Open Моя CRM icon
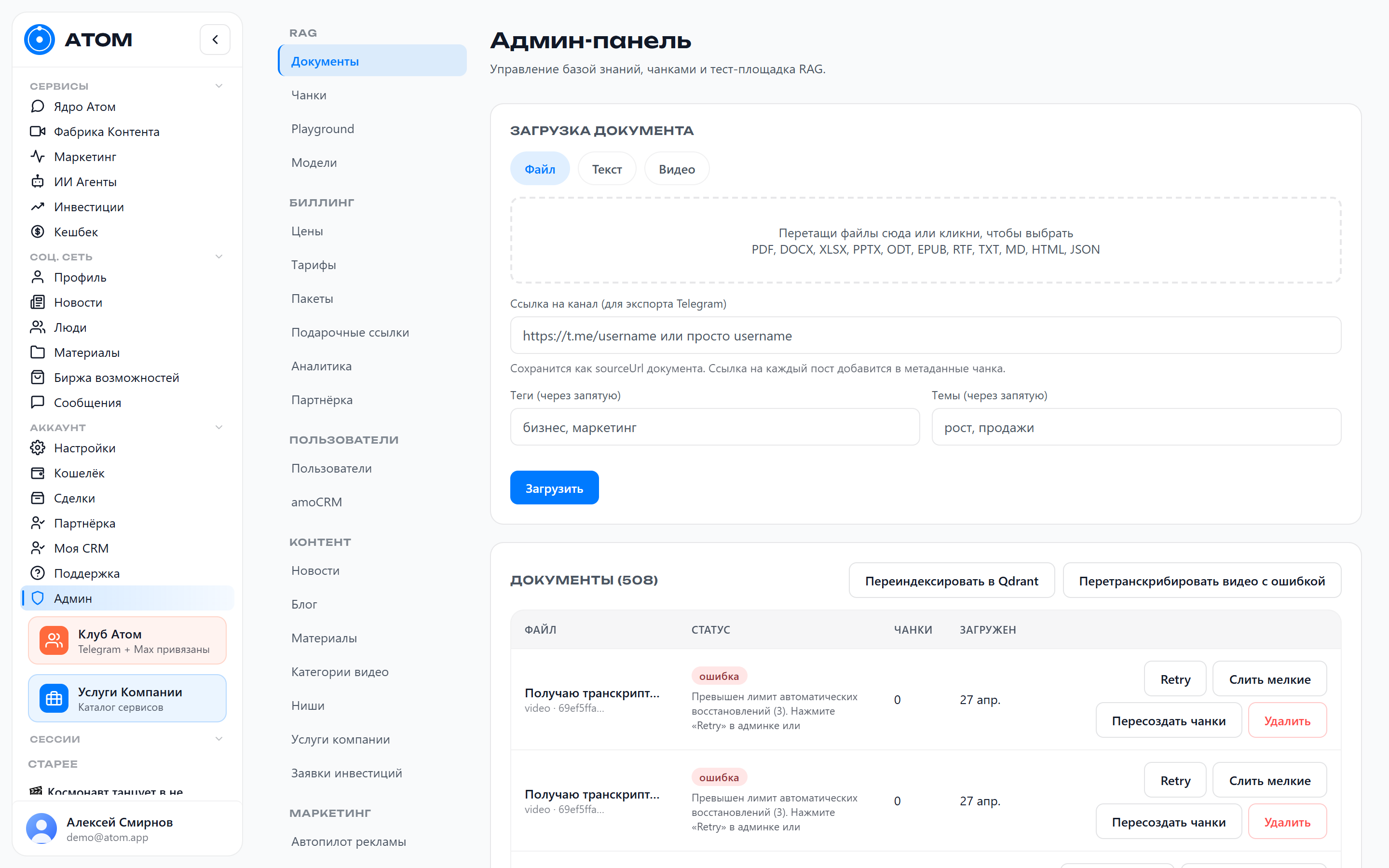Viewport: 1389px width, 868px height. 37,548
